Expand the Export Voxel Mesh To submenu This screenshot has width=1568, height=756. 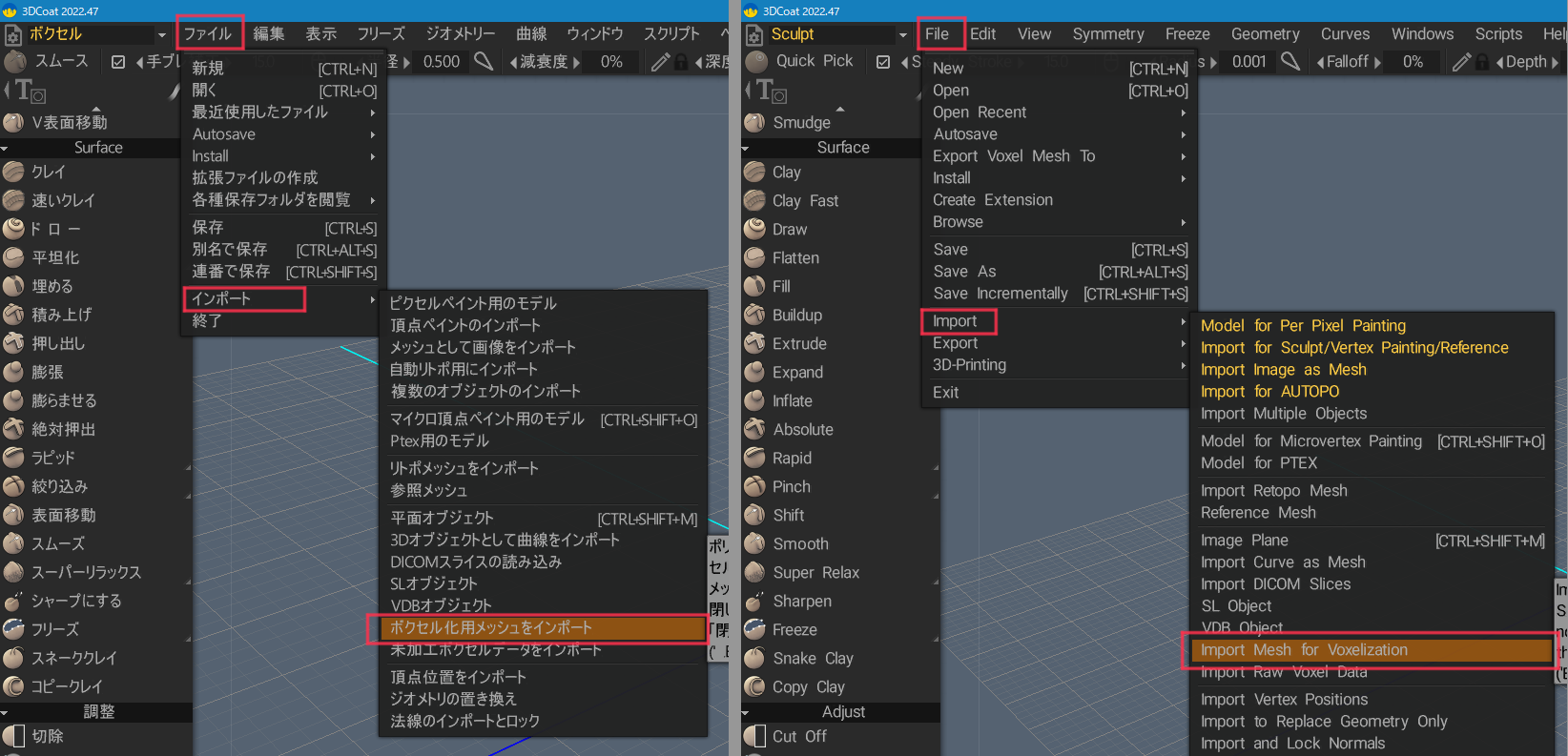[x=1059, y=155]
